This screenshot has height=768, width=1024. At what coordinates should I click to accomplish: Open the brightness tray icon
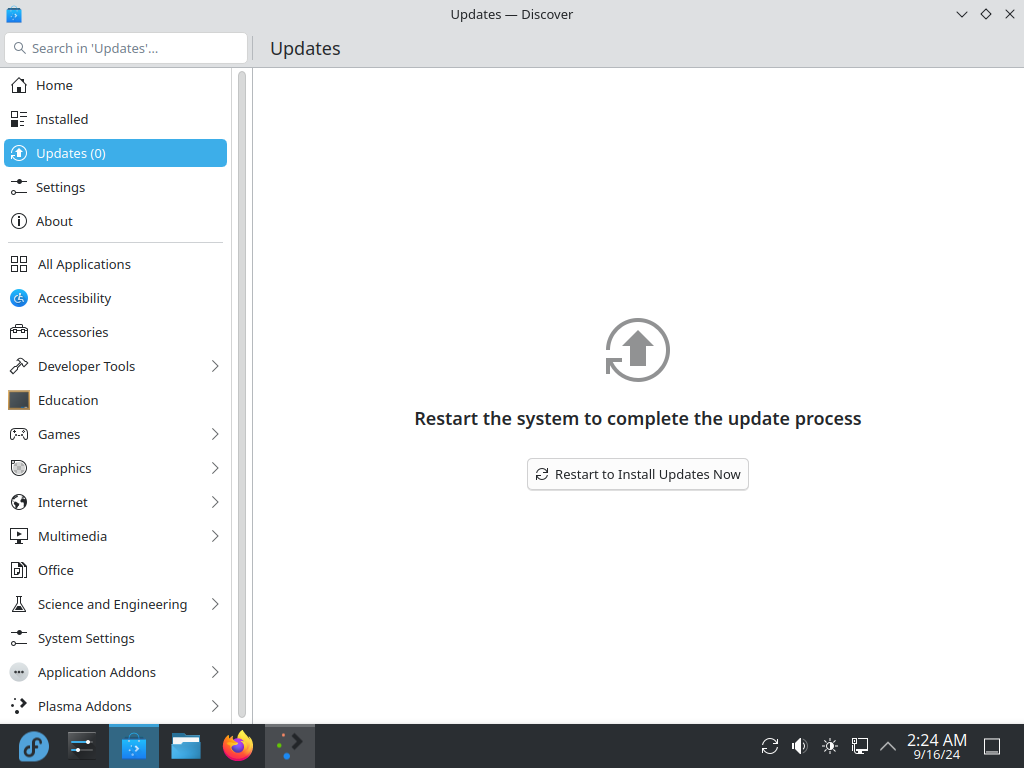(x=830, y=746)
